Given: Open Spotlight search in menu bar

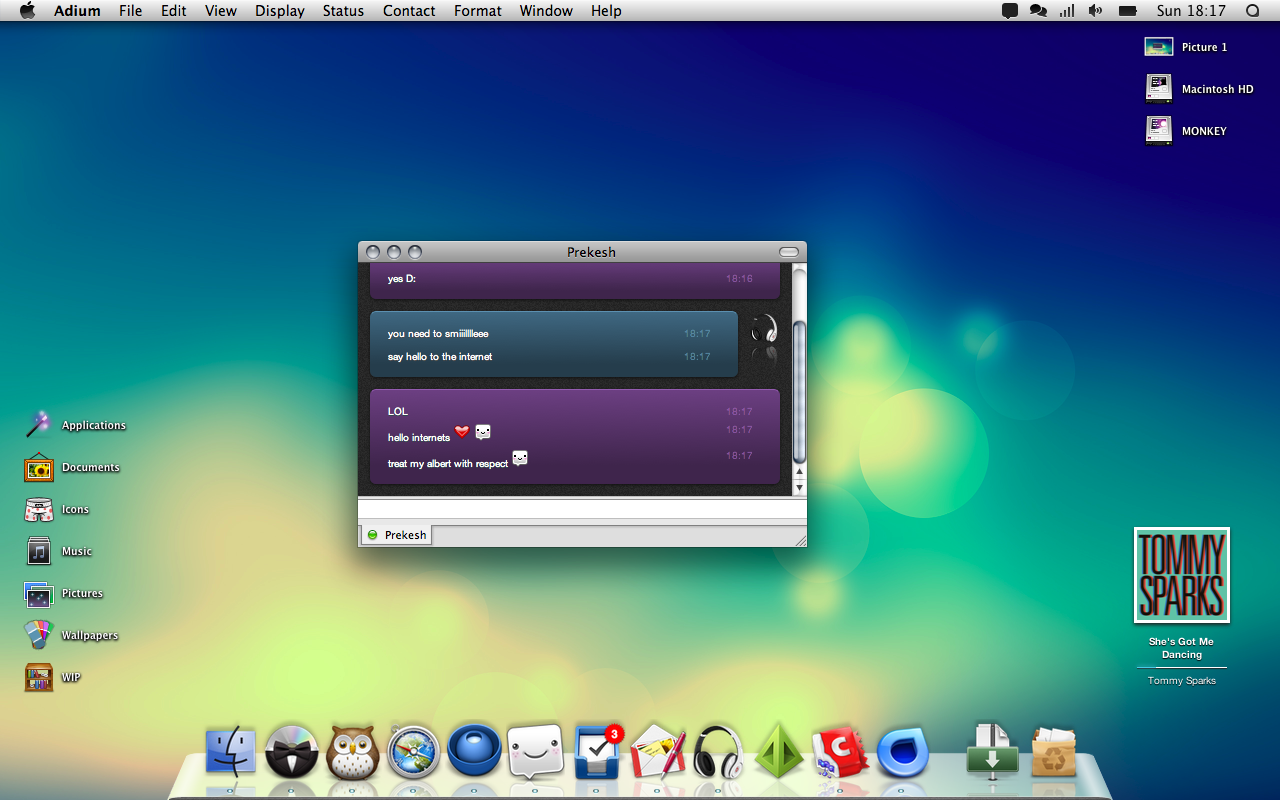Looking at the screenshot, I should (1252, 11).
